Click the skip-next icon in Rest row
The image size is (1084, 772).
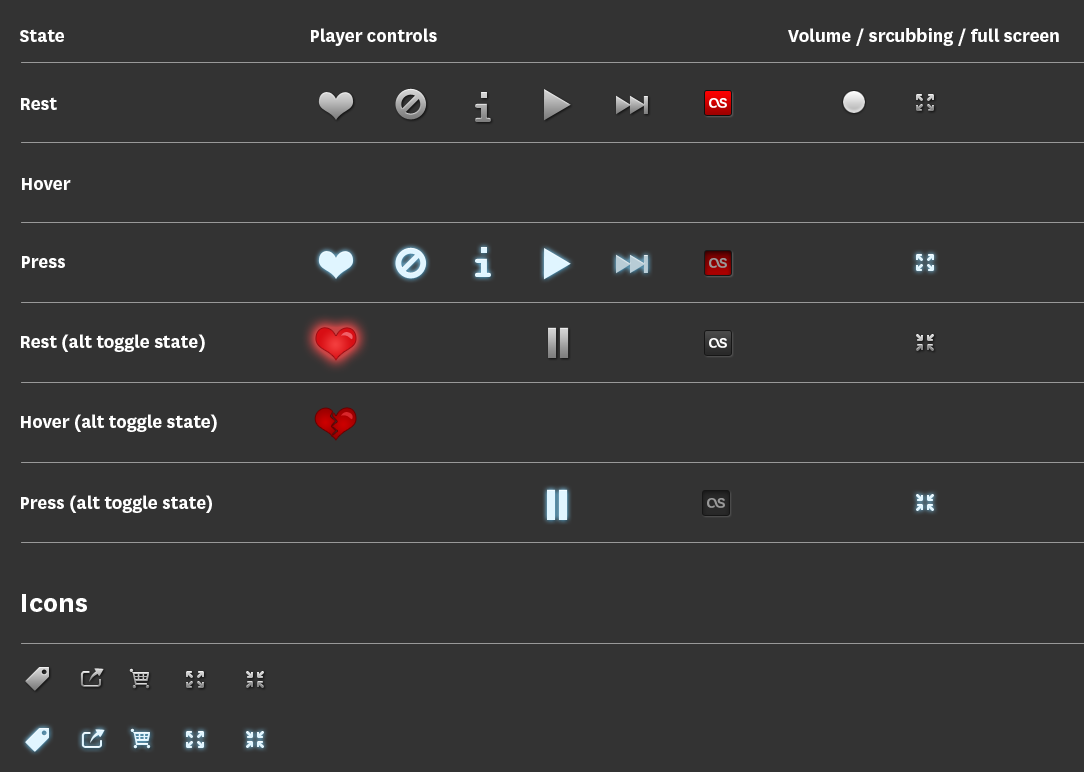click(x=632, y=105)
